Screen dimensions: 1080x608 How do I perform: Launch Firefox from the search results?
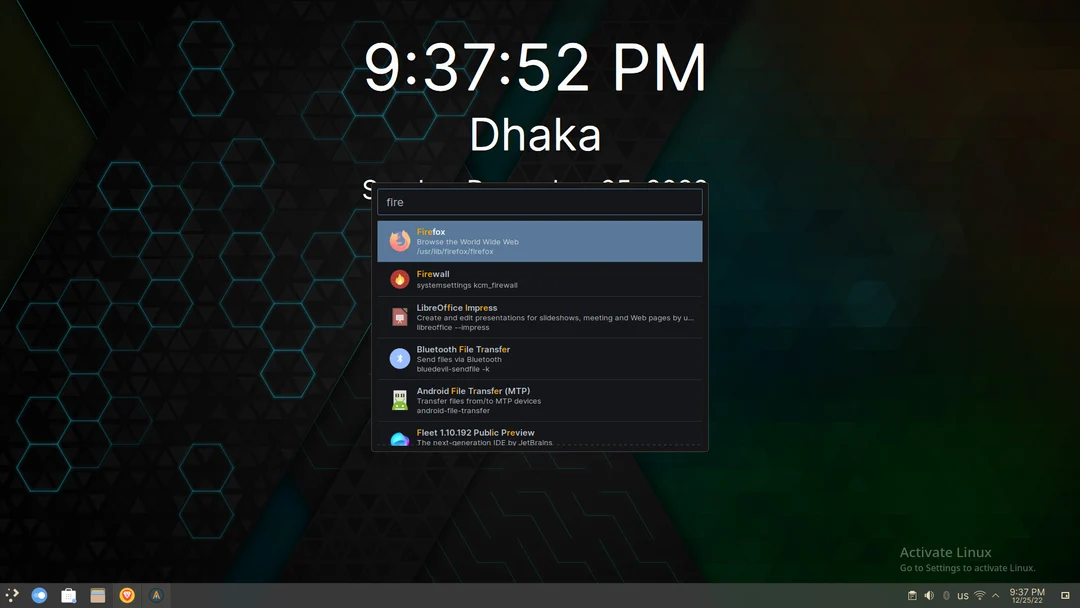pos(539,240)
